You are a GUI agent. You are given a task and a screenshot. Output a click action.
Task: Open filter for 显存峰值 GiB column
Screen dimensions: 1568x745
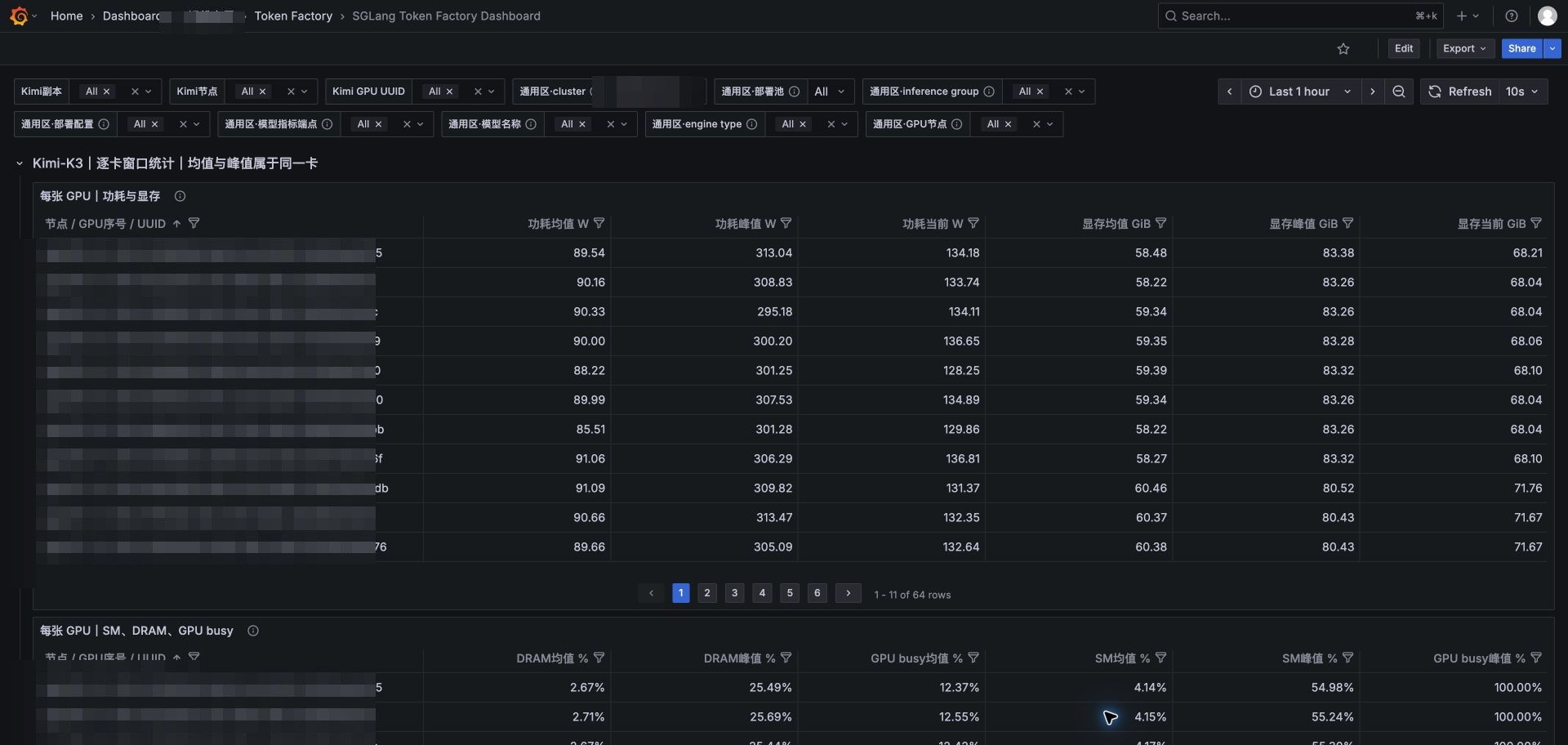click(x=1347, y=223)
